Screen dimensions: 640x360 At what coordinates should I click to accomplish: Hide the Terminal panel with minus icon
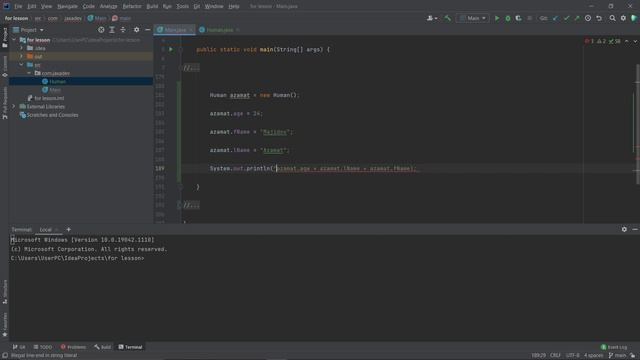point(635,229)
